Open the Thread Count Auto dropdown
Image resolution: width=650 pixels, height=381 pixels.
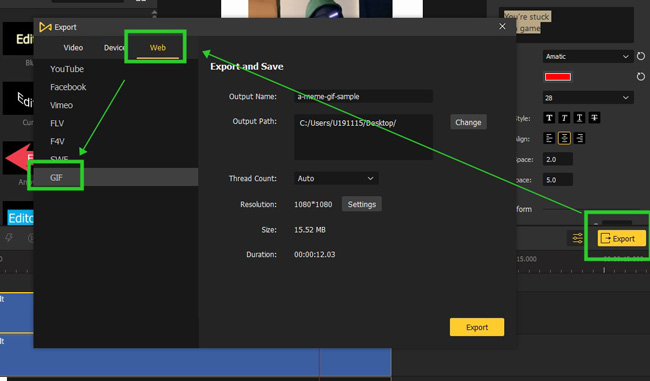coord(336,178)
